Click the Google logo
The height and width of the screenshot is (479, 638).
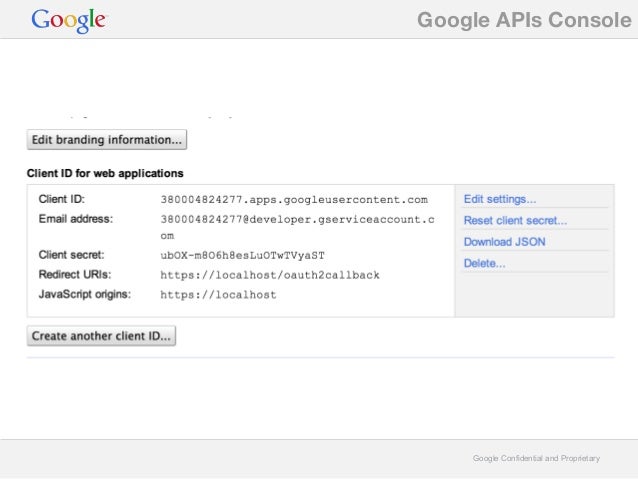[x=68, y=20]
